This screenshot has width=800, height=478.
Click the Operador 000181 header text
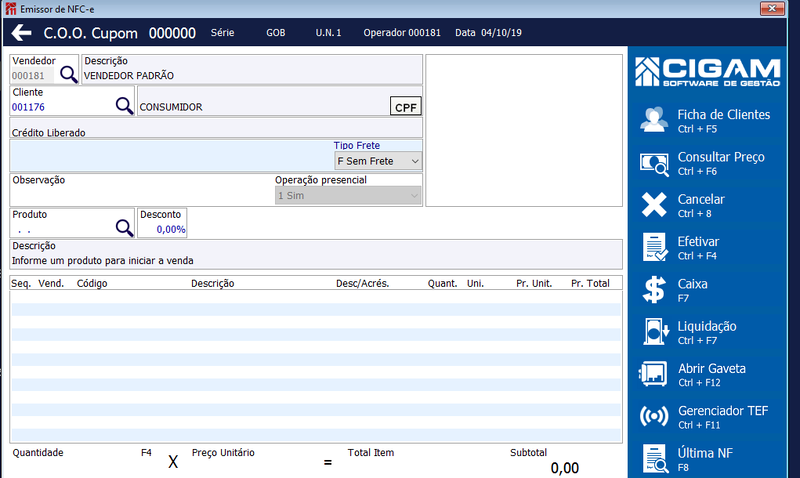tap(402, 33)
